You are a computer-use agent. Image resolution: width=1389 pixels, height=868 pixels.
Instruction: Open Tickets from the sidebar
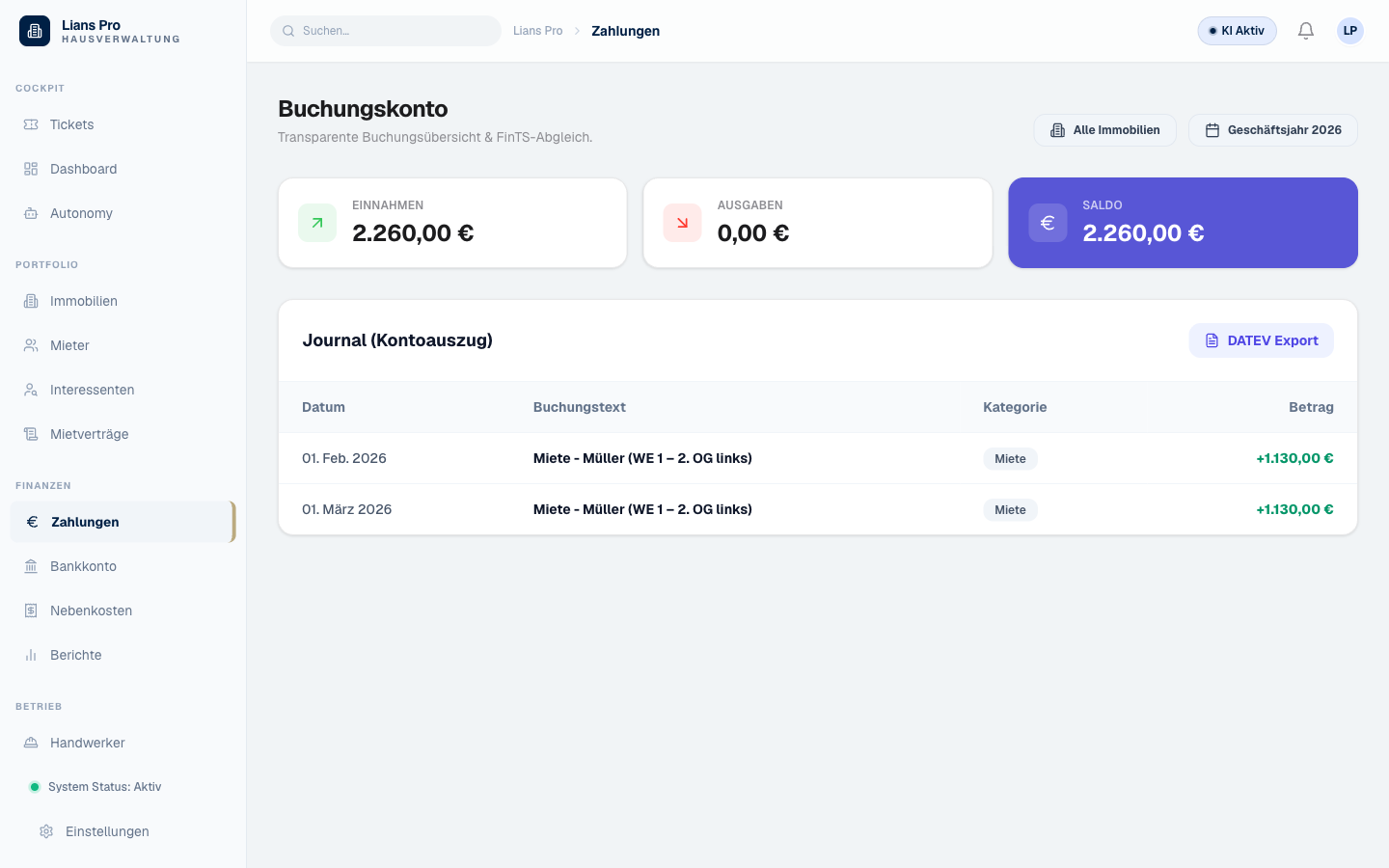[x=31, y=124]
